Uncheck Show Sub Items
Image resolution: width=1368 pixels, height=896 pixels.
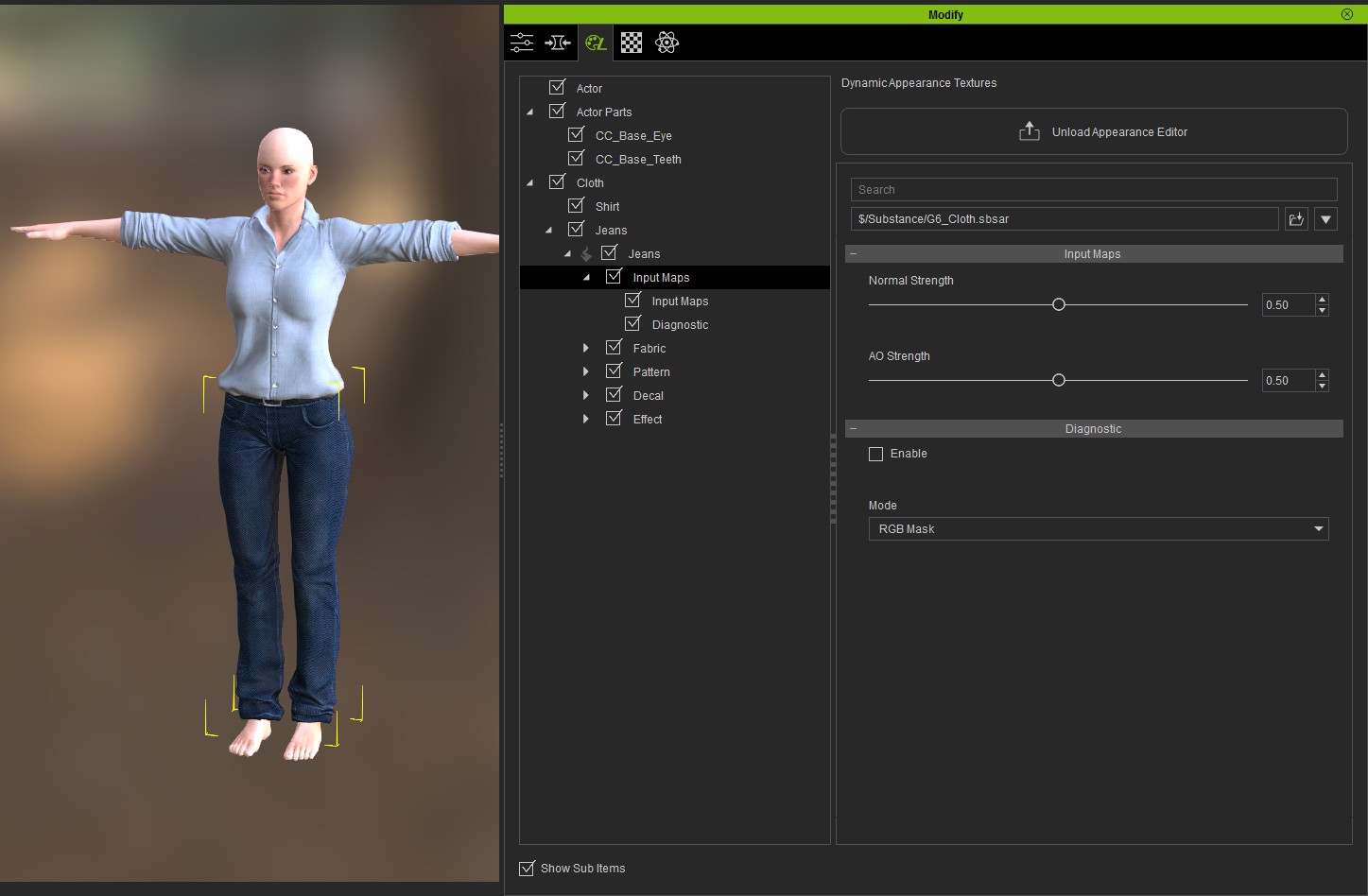pos(528,868)
